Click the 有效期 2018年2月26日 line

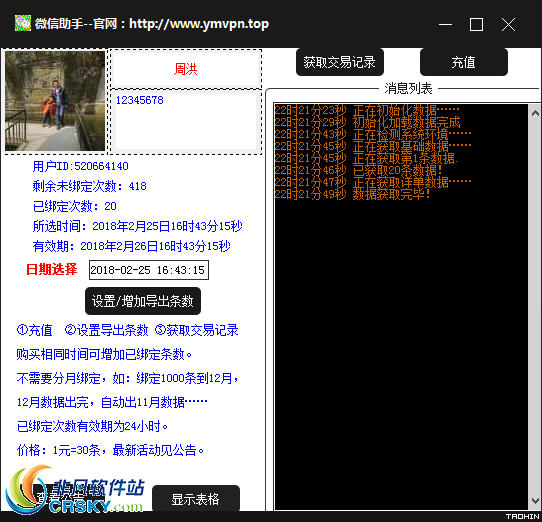(131, 246)
